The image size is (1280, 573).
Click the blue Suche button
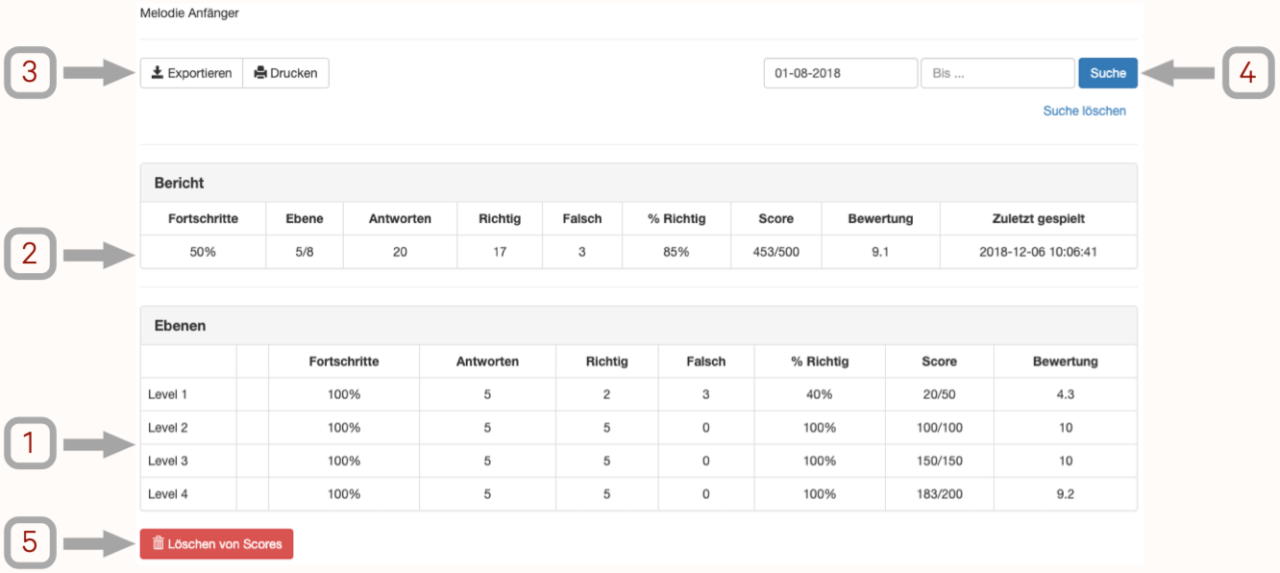tap(1107, 73)
